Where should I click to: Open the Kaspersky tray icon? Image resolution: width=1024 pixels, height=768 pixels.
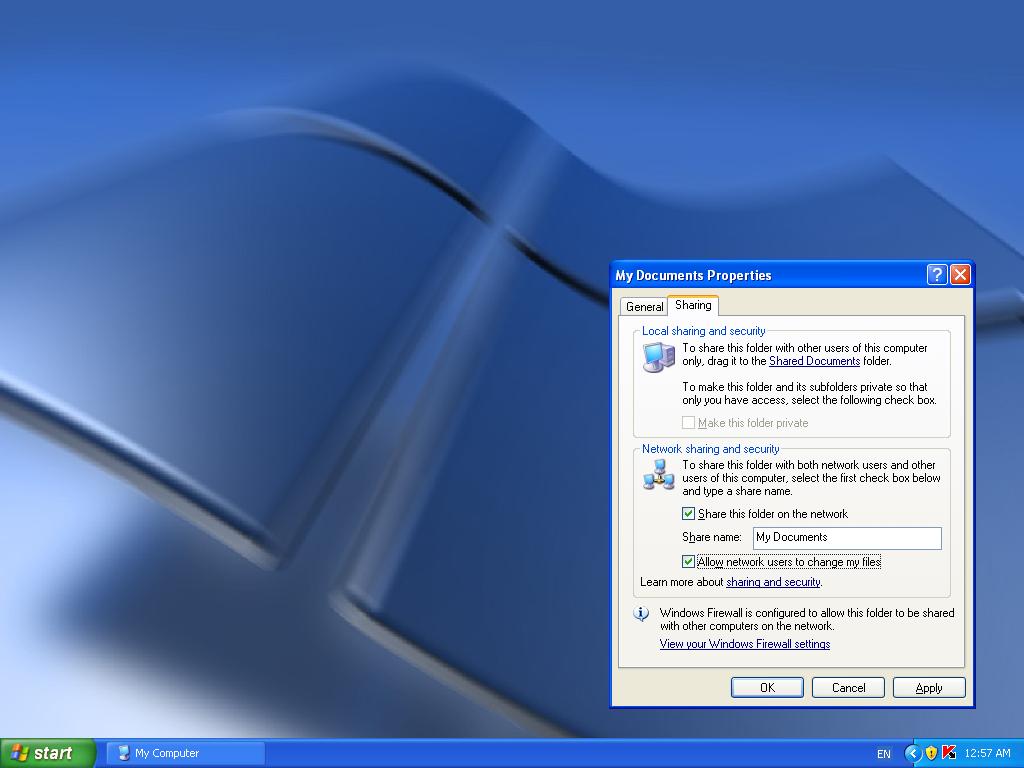click(x=949, y=753)
